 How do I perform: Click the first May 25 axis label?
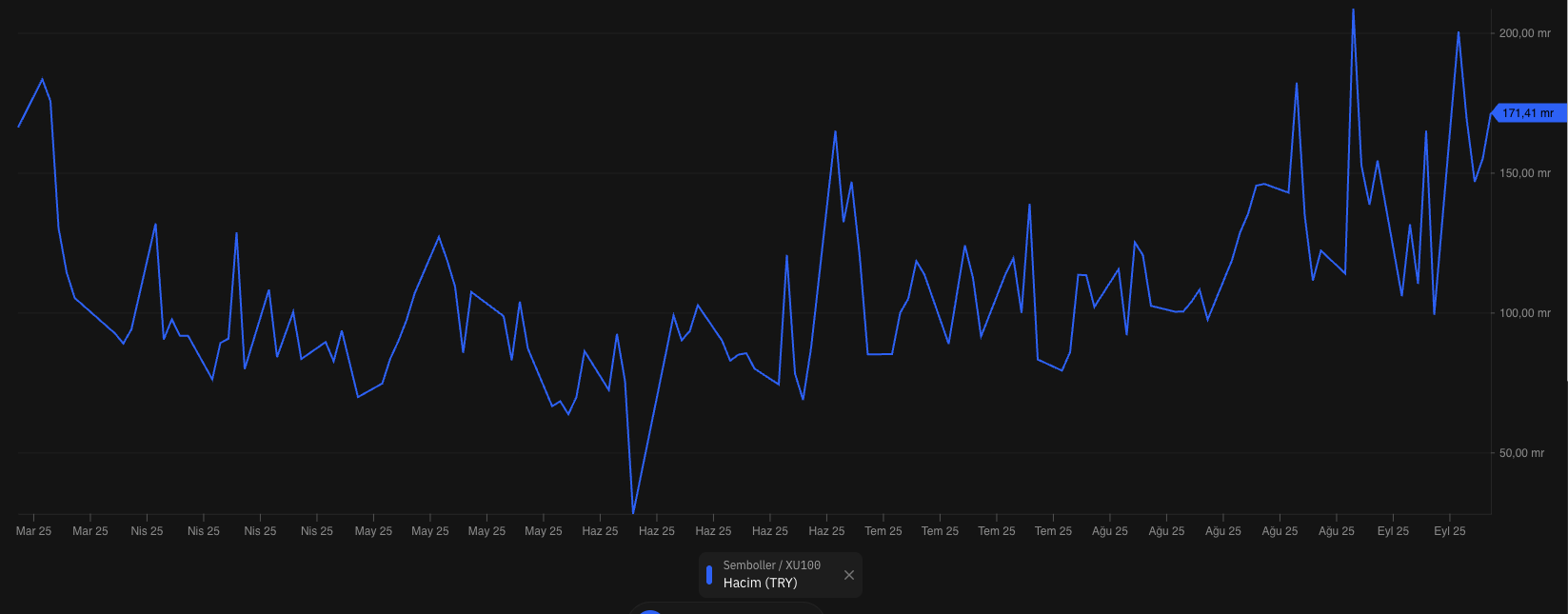click(373, 531)
